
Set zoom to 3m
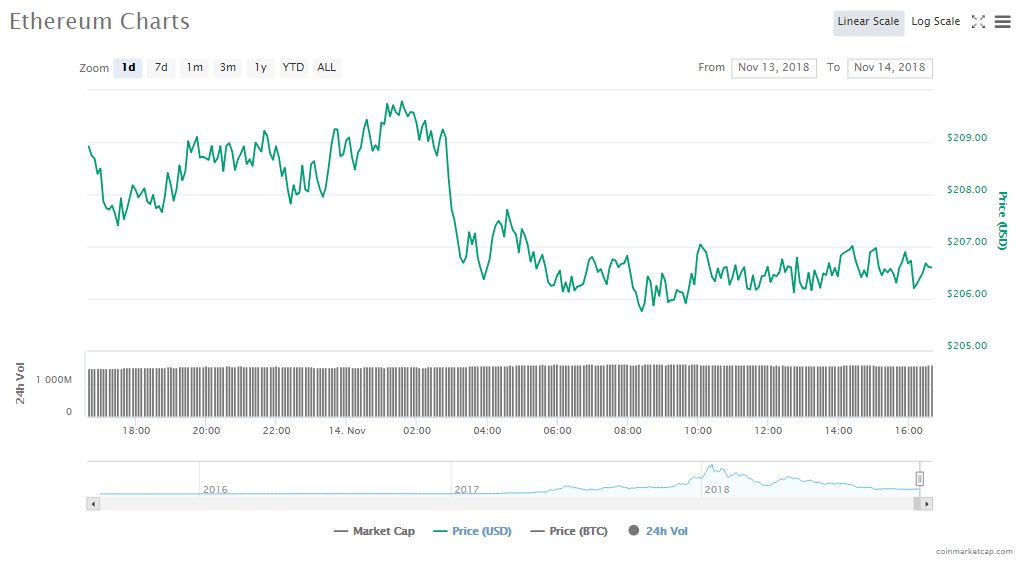click(228, 68)
